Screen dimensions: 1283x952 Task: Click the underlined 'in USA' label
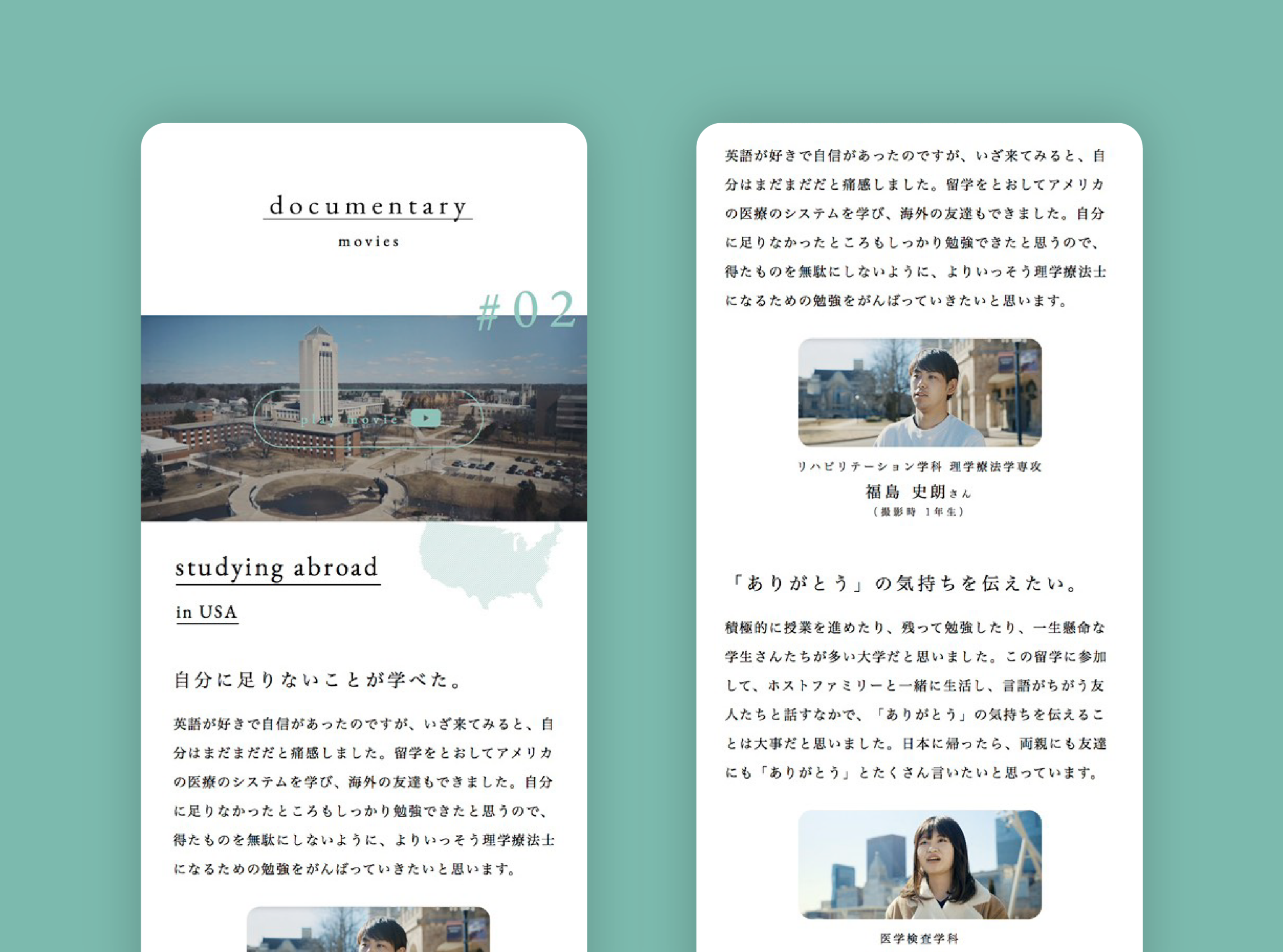207,612
